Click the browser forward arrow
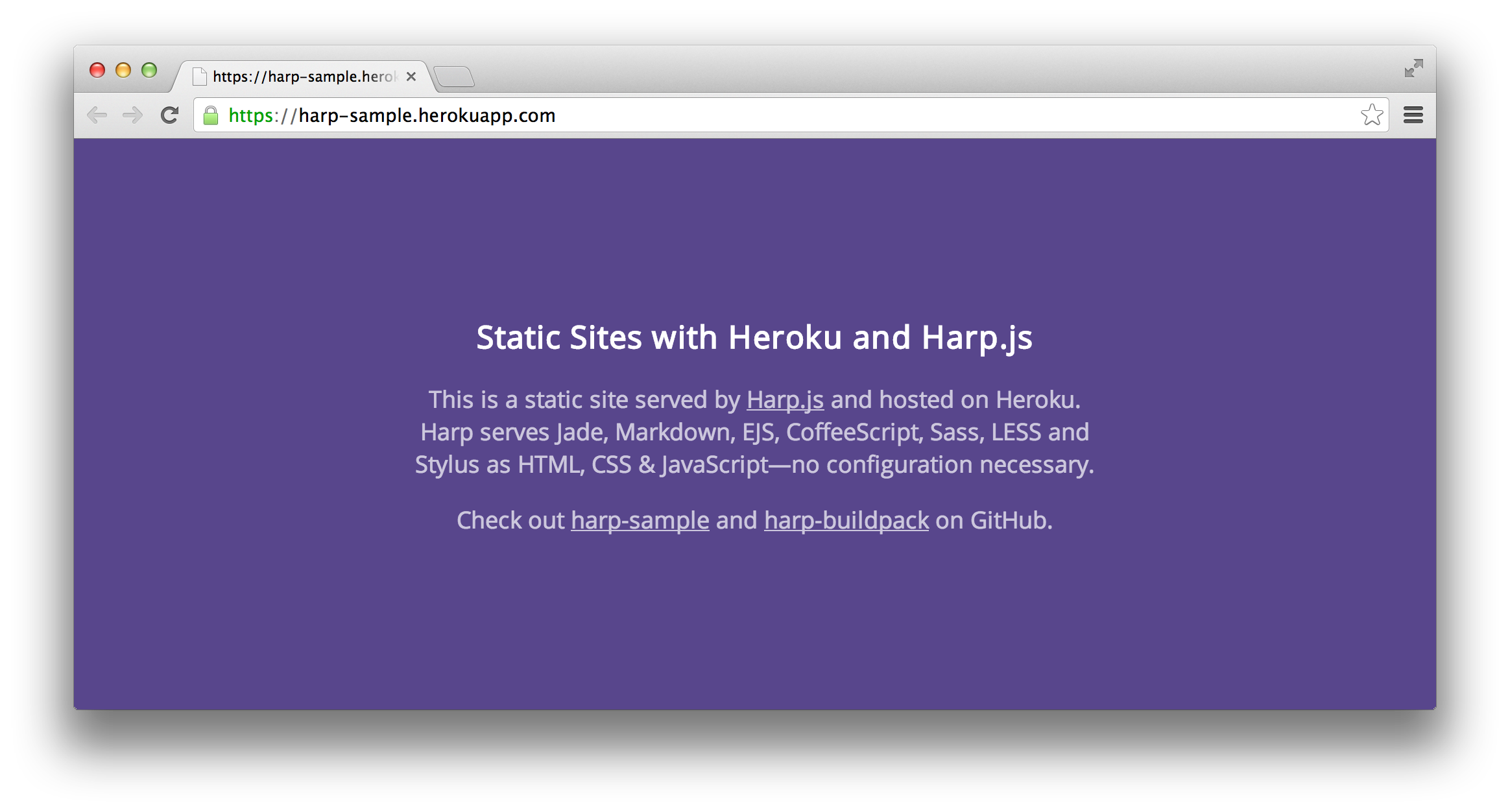Screen dimensions: 1510x812 coord(133,115)
